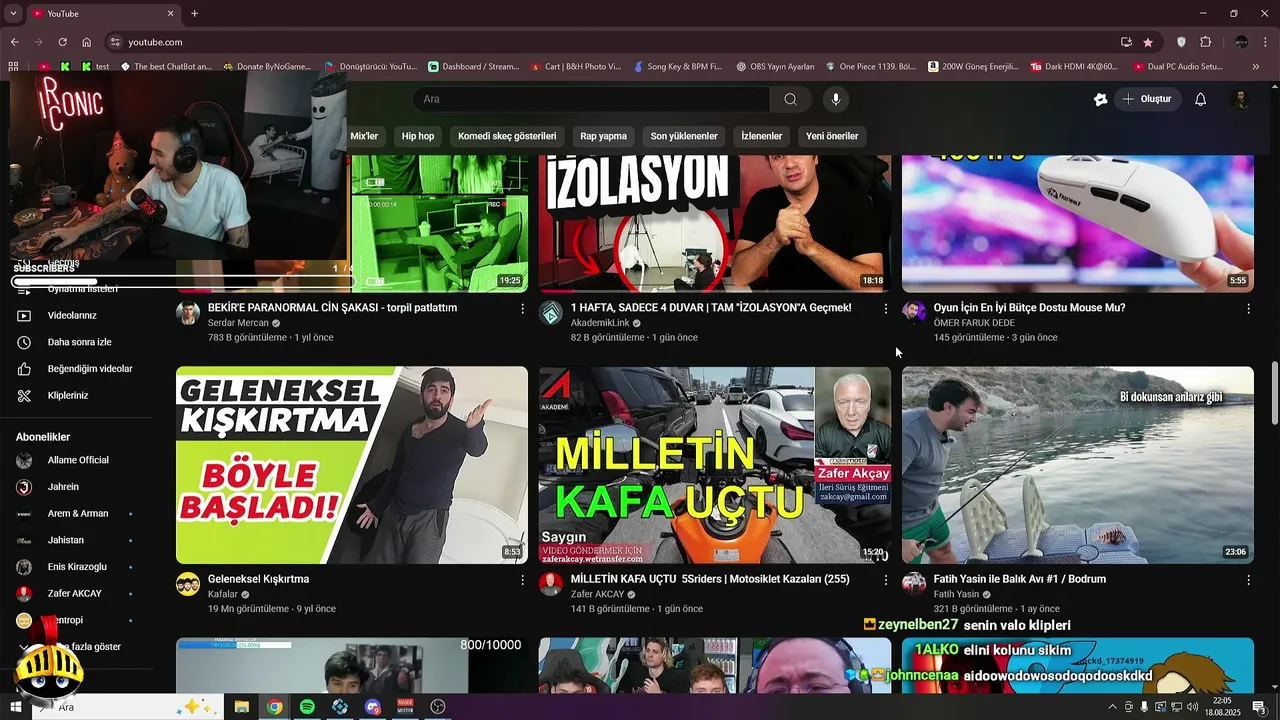Show hidden system tray icons
The image size is (1280, 720).
tap(1112, 707)
